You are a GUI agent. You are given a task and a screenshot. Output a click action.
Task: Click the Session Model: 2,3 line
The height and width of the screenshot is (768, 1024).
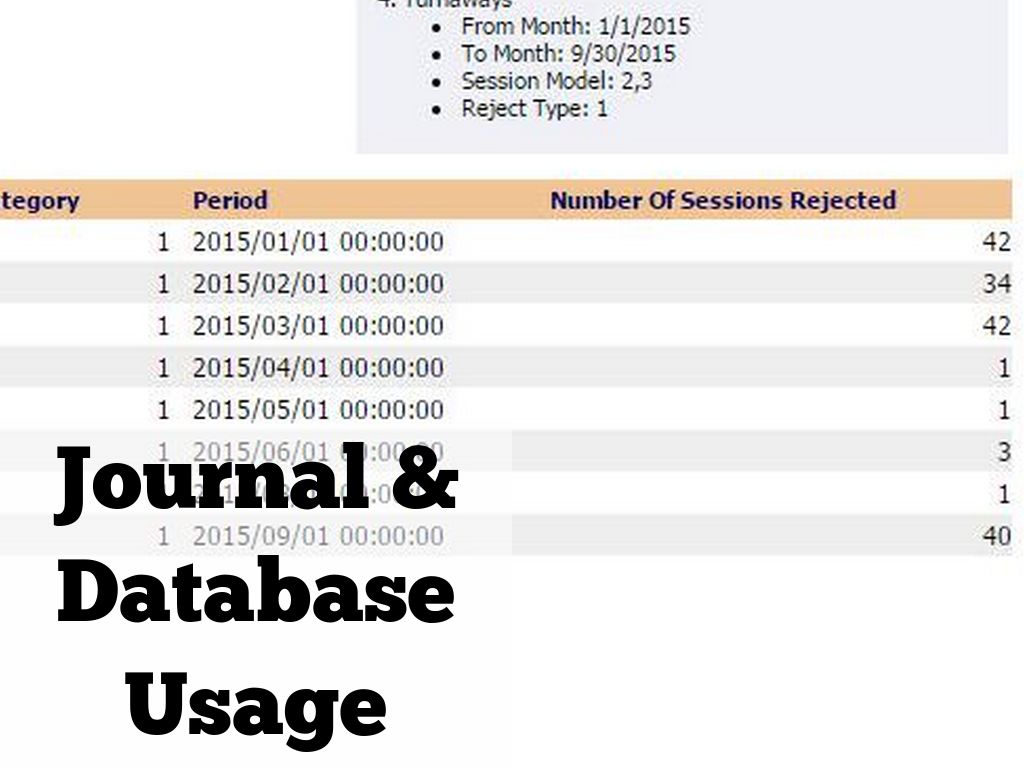tap(556, 82)
